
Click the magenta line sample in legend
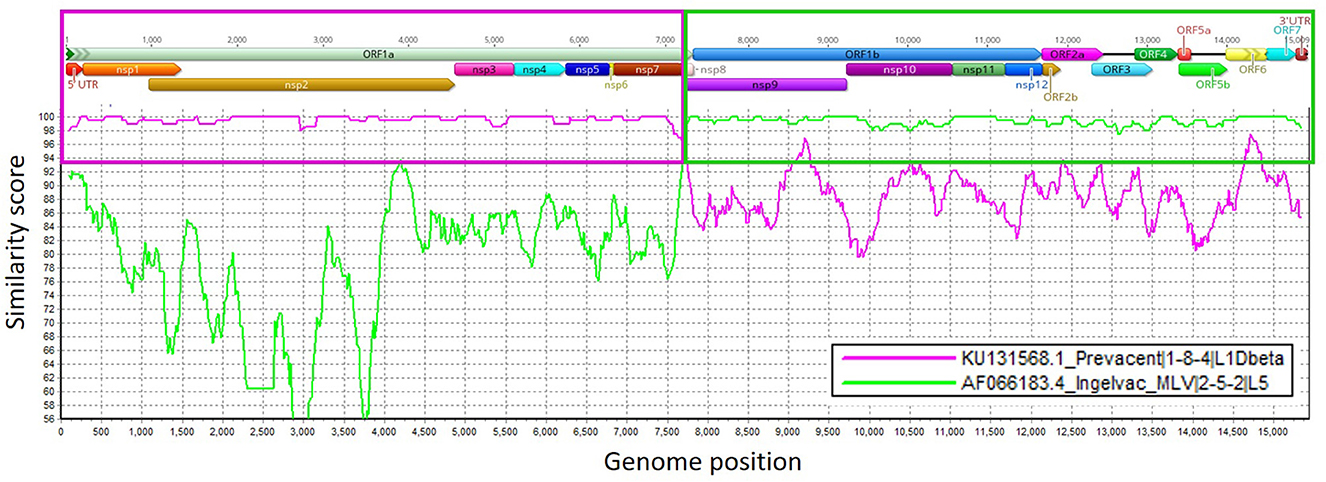(x=899, y=357)
